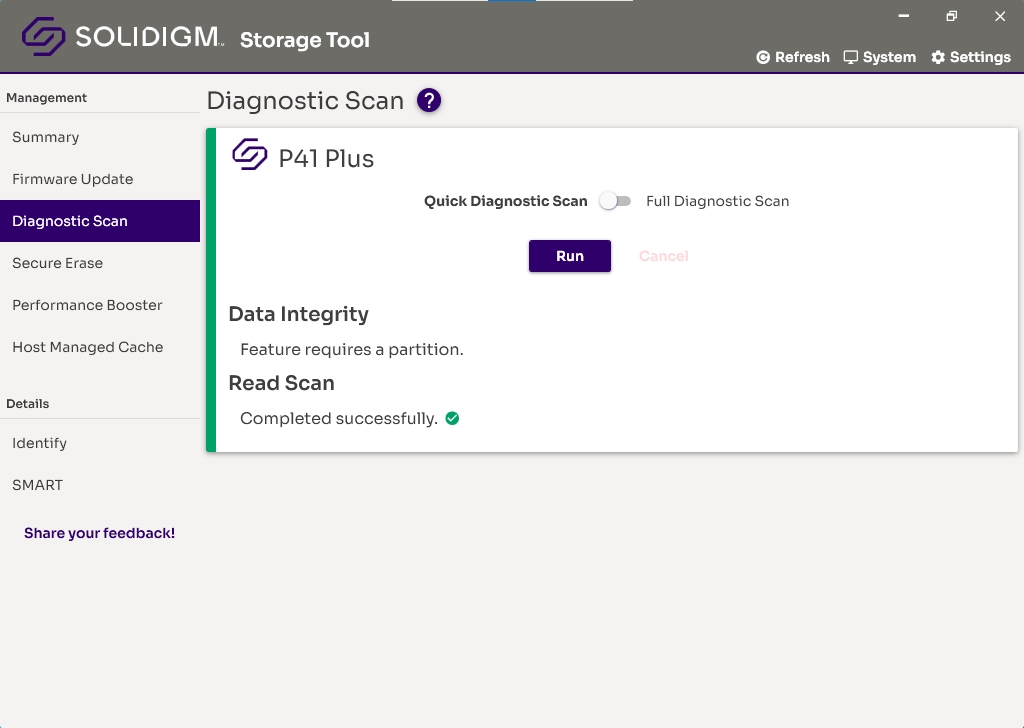Click the 'Completed successfully.' status text
1024x728 pixels.
click(x=339, y=419)
